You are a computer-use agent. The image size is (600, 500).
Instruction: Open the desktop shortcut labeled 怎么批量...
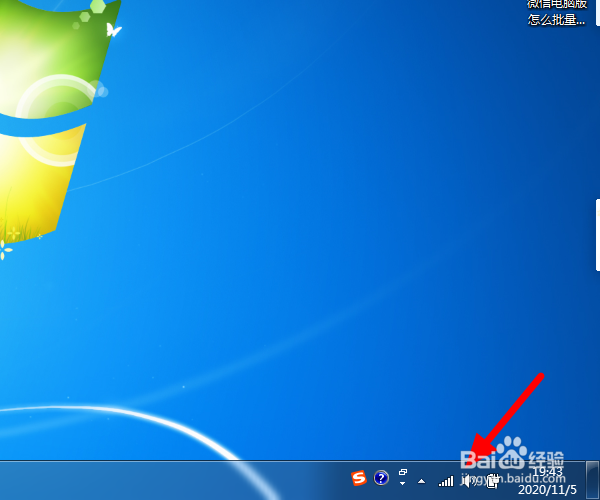click(x=557, y=11)
